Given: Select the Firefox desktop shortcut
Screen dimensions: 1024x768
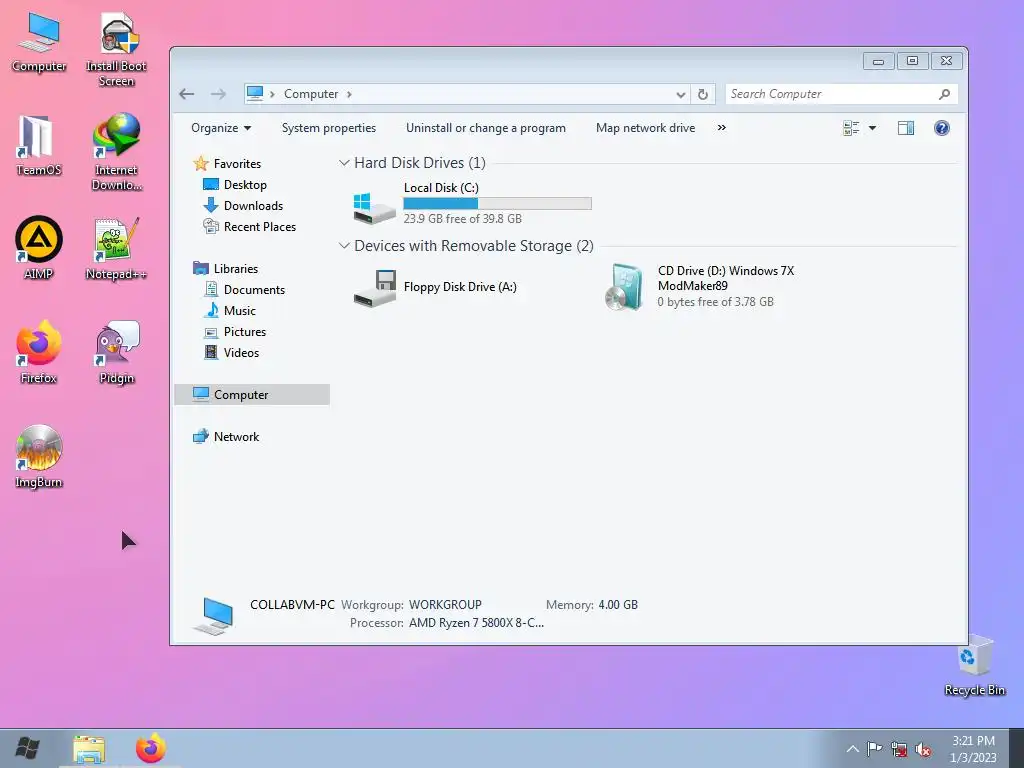Looking at the screenshot, I should [39, 352].
